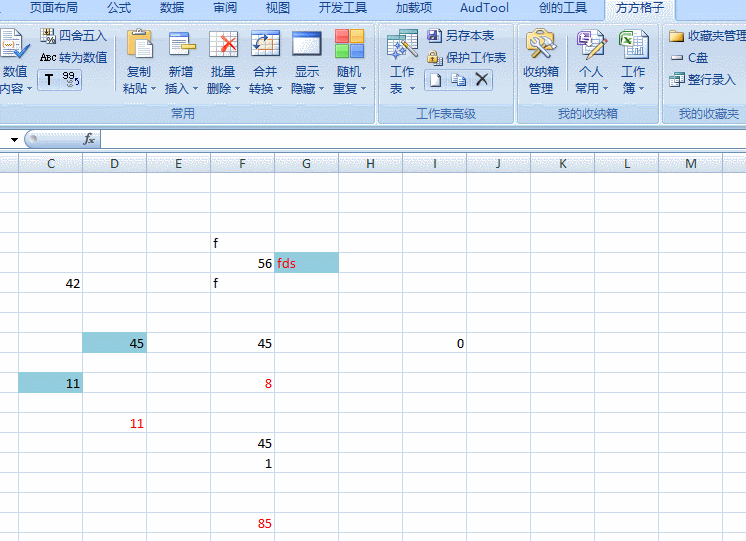Click the fx insert function button

(89, 139)
